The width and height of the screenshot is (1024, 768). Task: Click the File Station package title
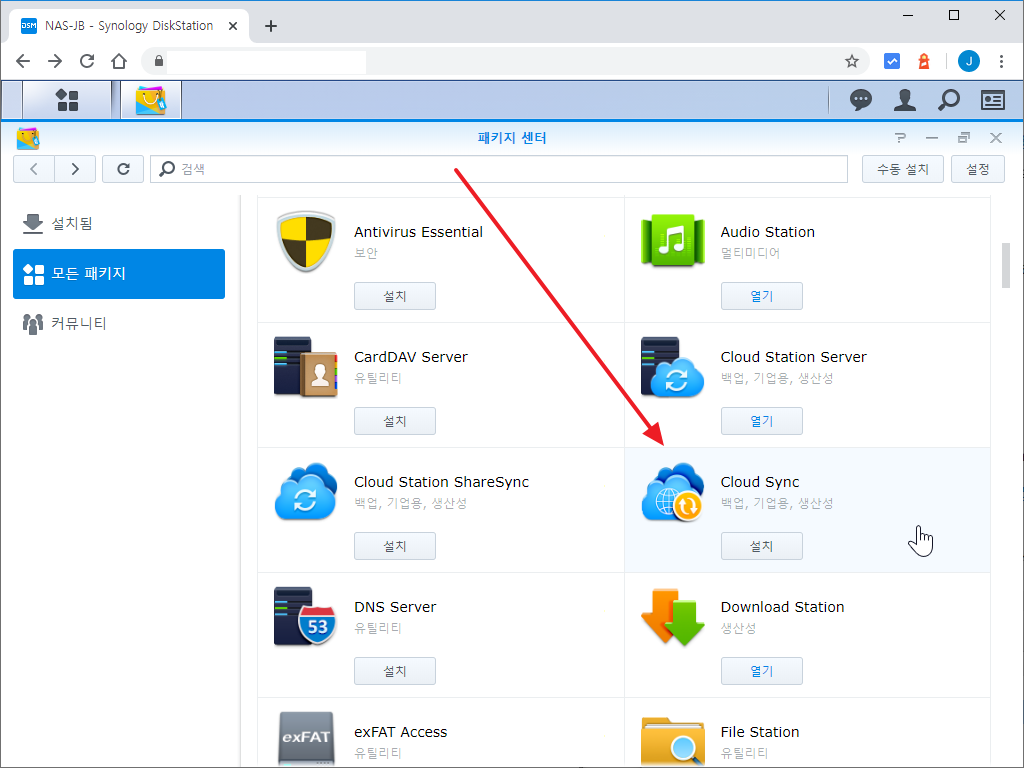[760, 732]
